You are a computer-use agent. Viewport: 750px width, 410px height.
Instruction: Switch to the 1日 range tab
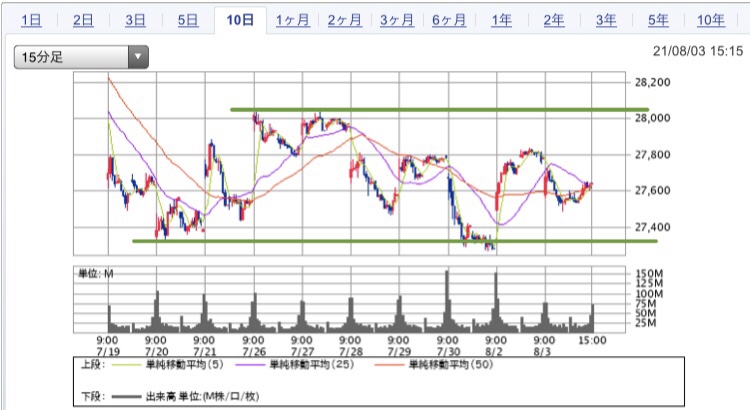click(x=31, y=20)
